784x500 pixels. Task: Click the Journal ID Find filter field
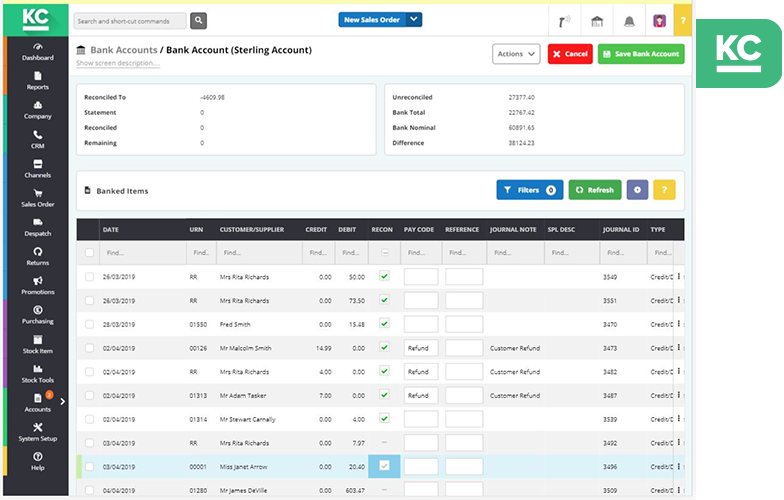(624, 253)
